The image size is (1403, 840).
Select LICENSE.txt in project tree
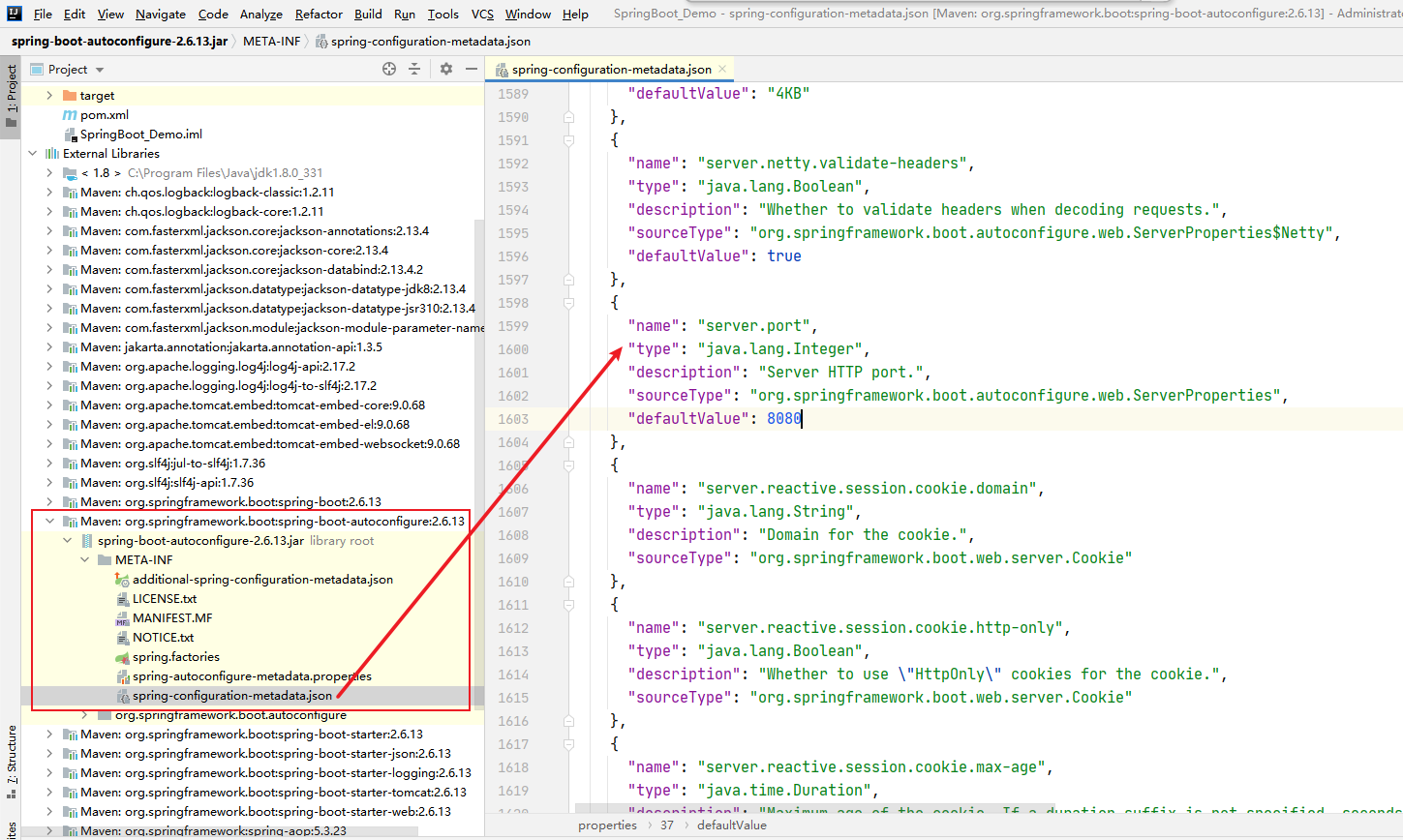[x=165, y=598]
